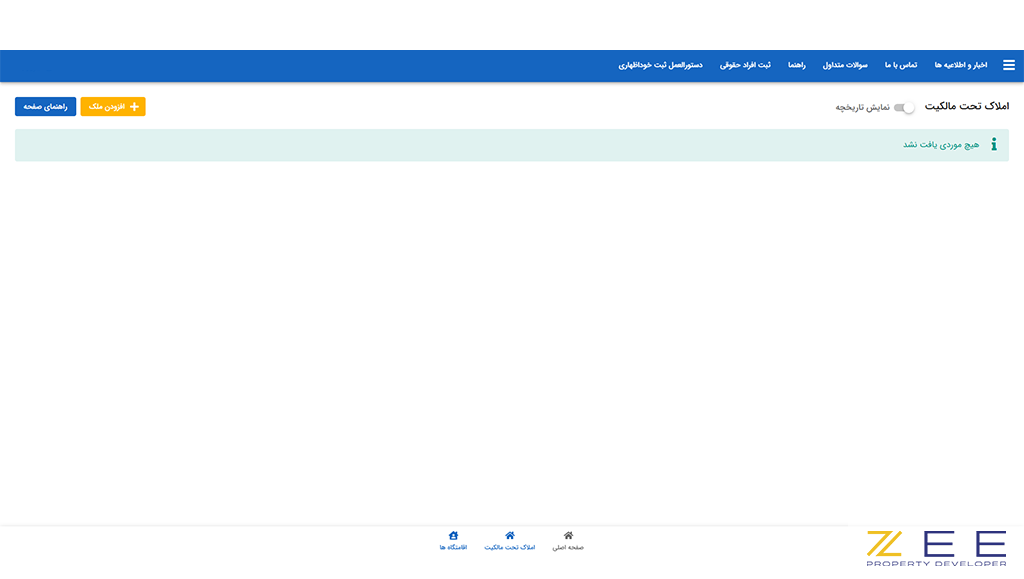Open دستورالعمل ثبت خوداظهاری in the navbar

click(660, 65)
